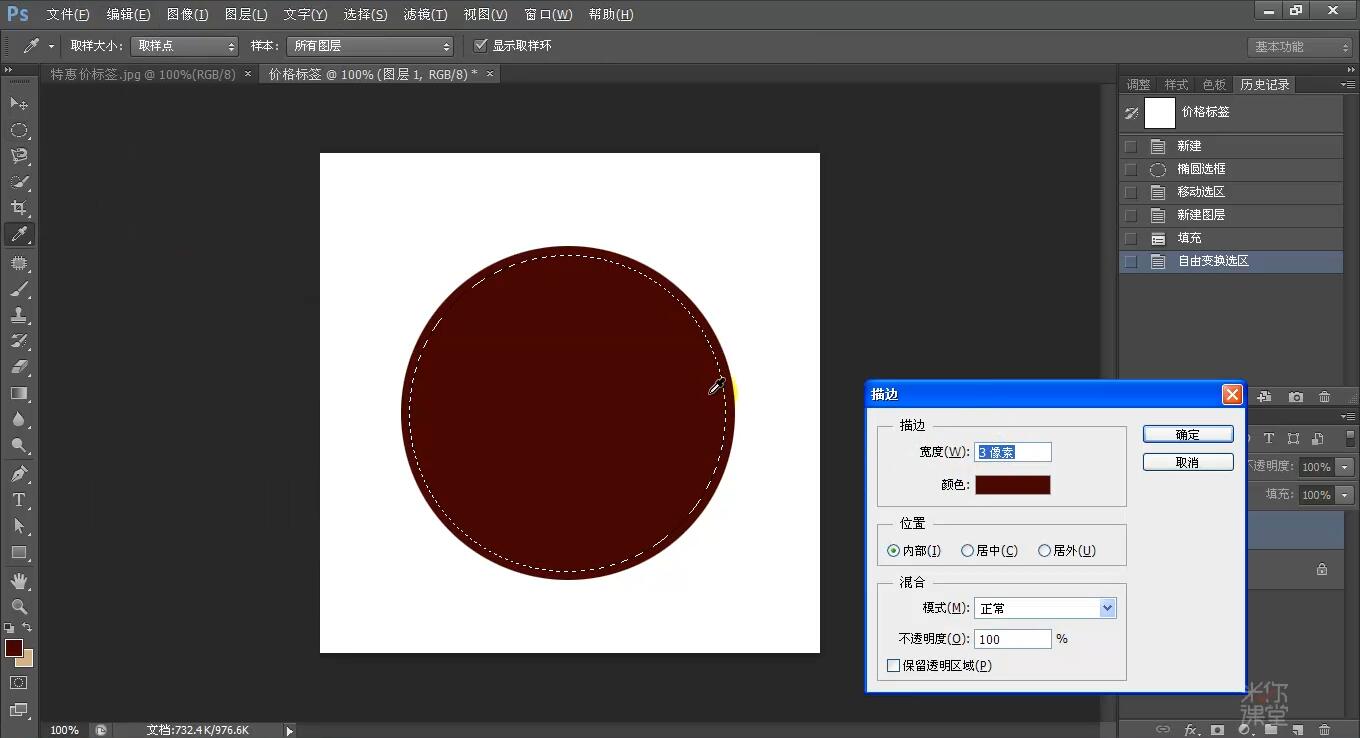Grab the Hand tool
The height and width of the screenshot is (738, 1360).
(x=18, y=578)
